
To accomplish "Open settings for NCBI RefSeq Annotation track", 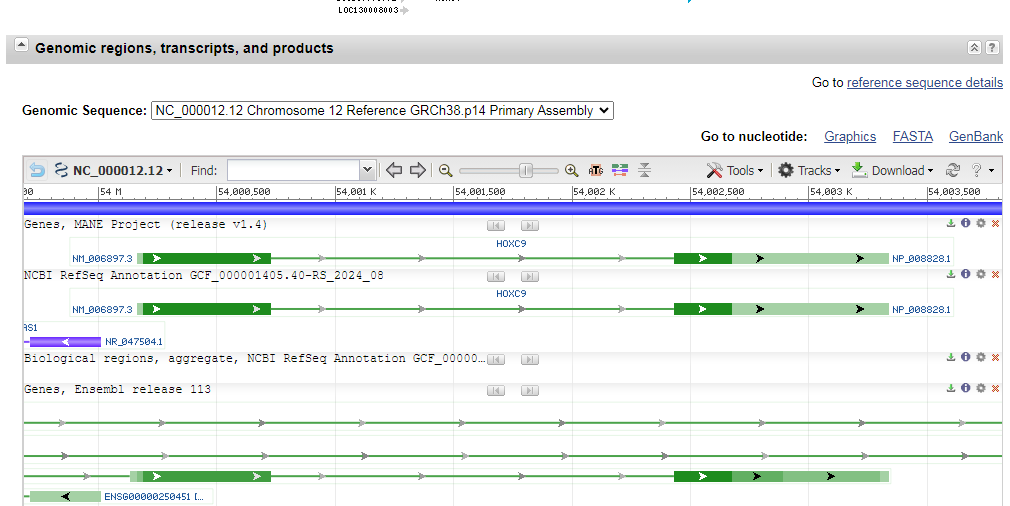I will point(980,274).
